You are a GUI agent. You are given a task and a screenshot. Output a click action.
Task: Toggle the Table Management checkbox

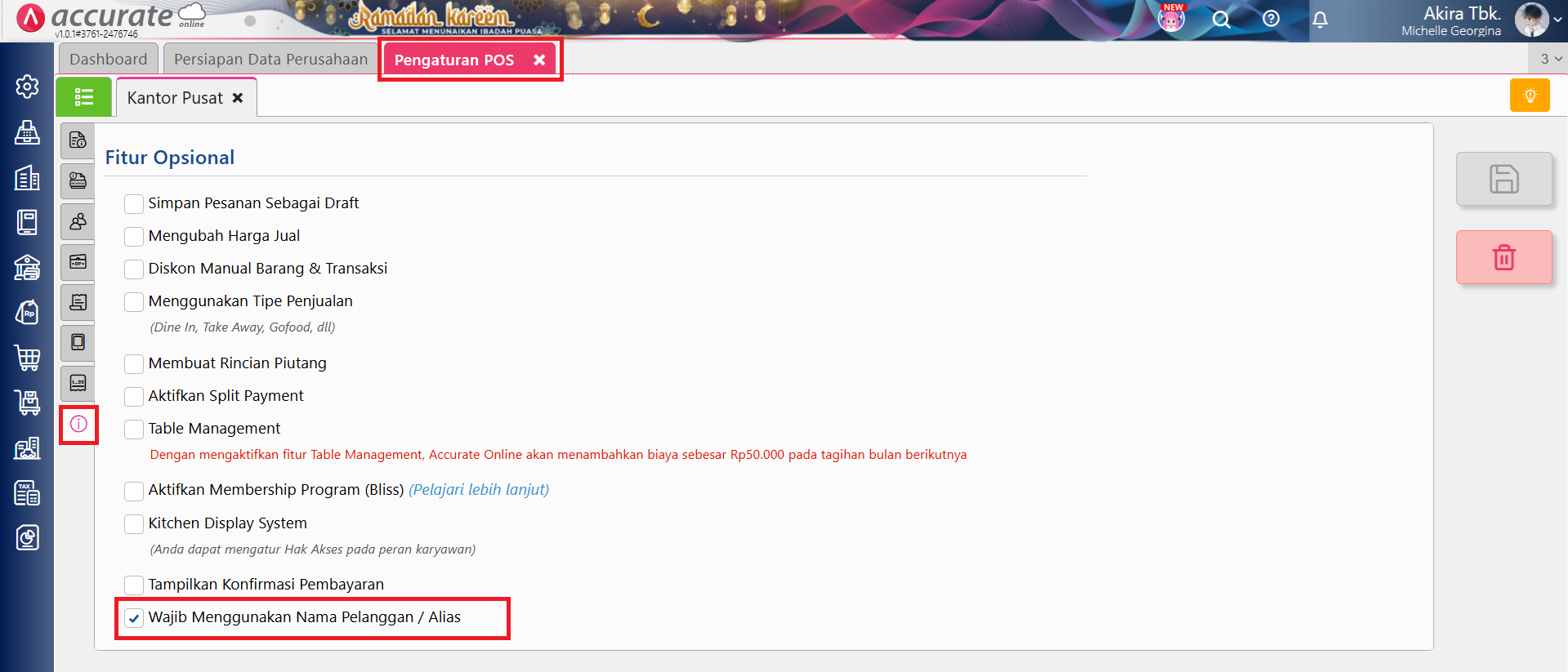tap(134, 429)
